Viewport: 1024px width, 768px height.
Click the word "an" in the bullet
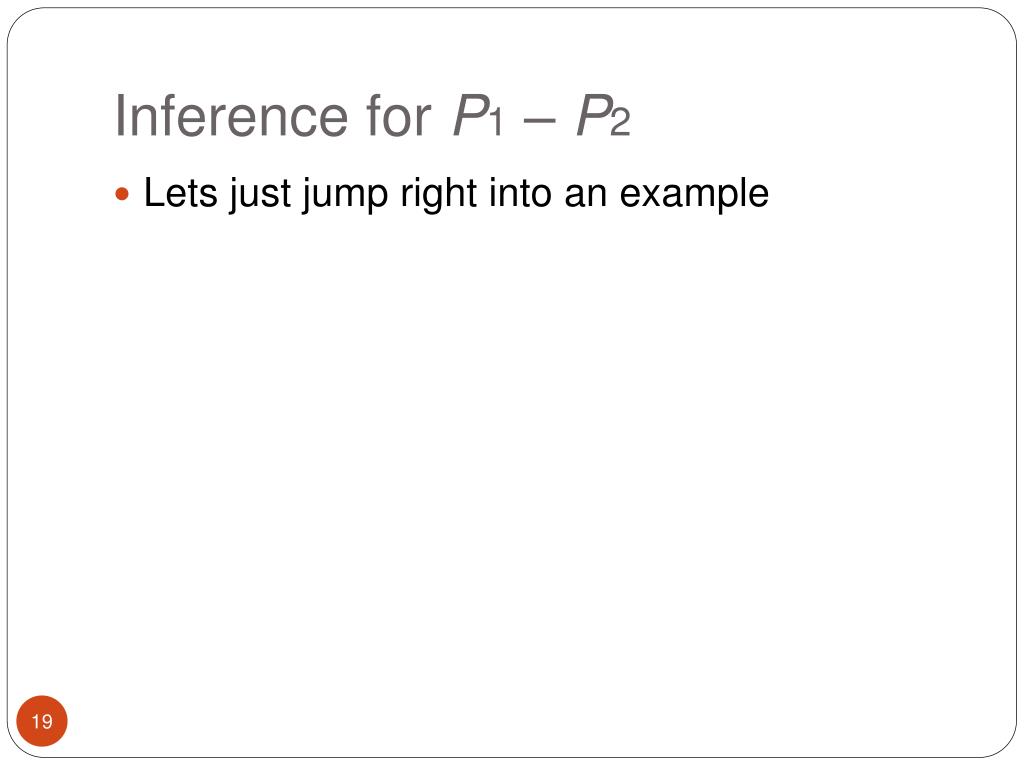pyautogui.click(x=585, y=197)
